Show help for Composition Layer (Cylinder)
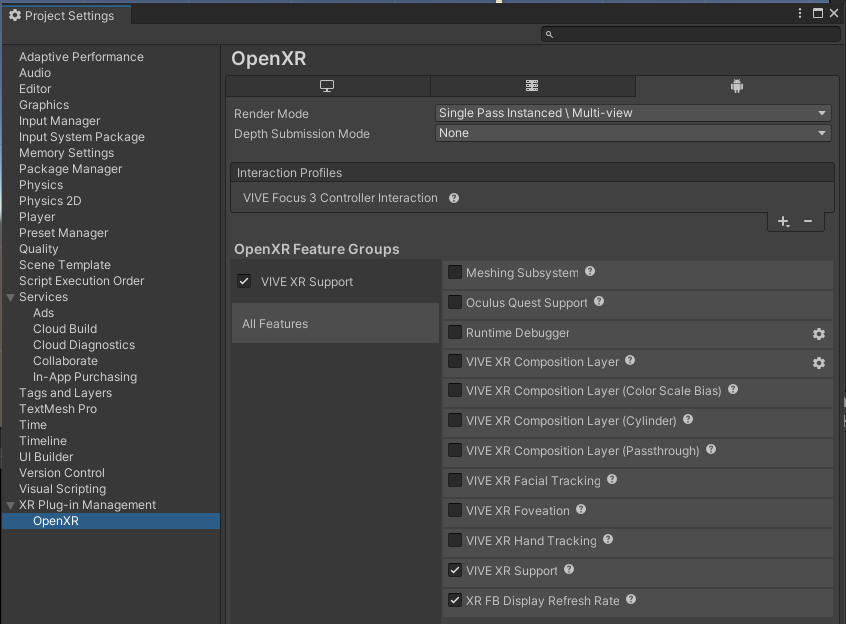This screenshot has height=624, width=846. pyautogui.click(x=687, y=419)
